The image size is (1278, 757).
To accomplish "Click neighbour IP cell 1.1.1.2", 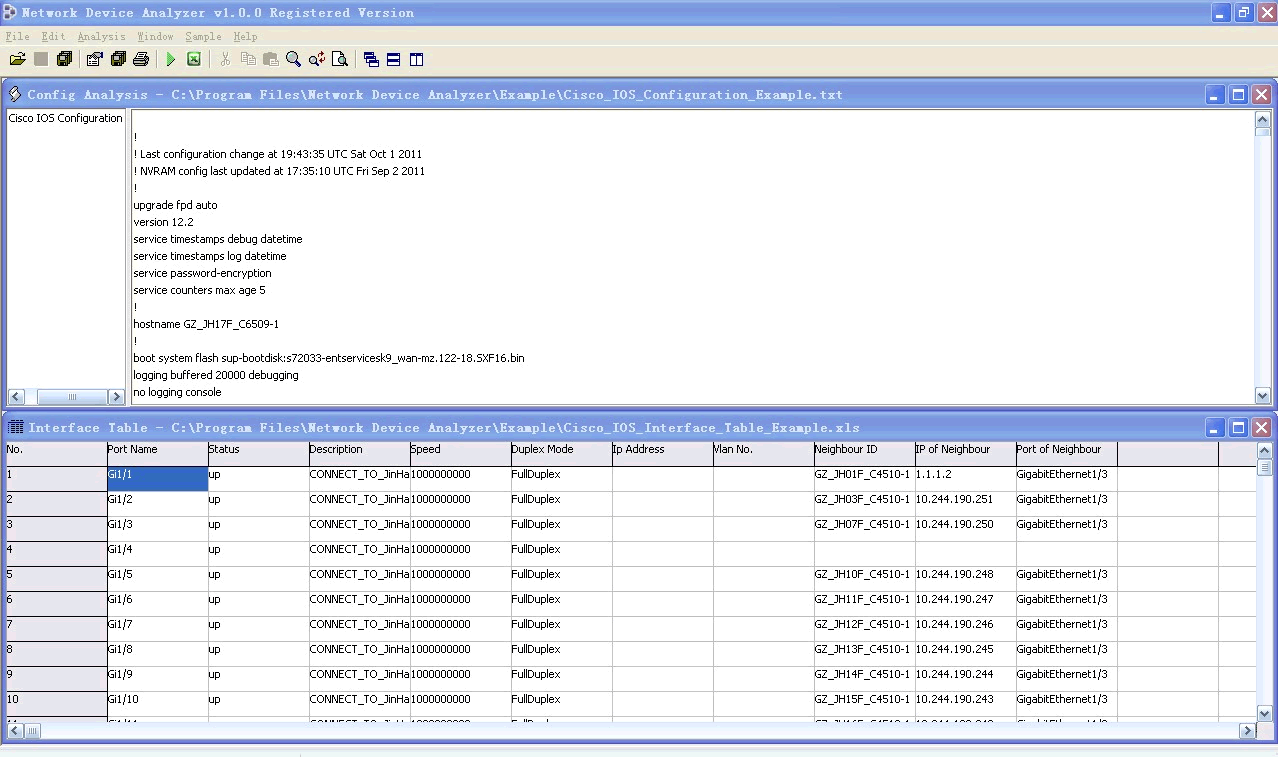I will [x=966, y=479].
